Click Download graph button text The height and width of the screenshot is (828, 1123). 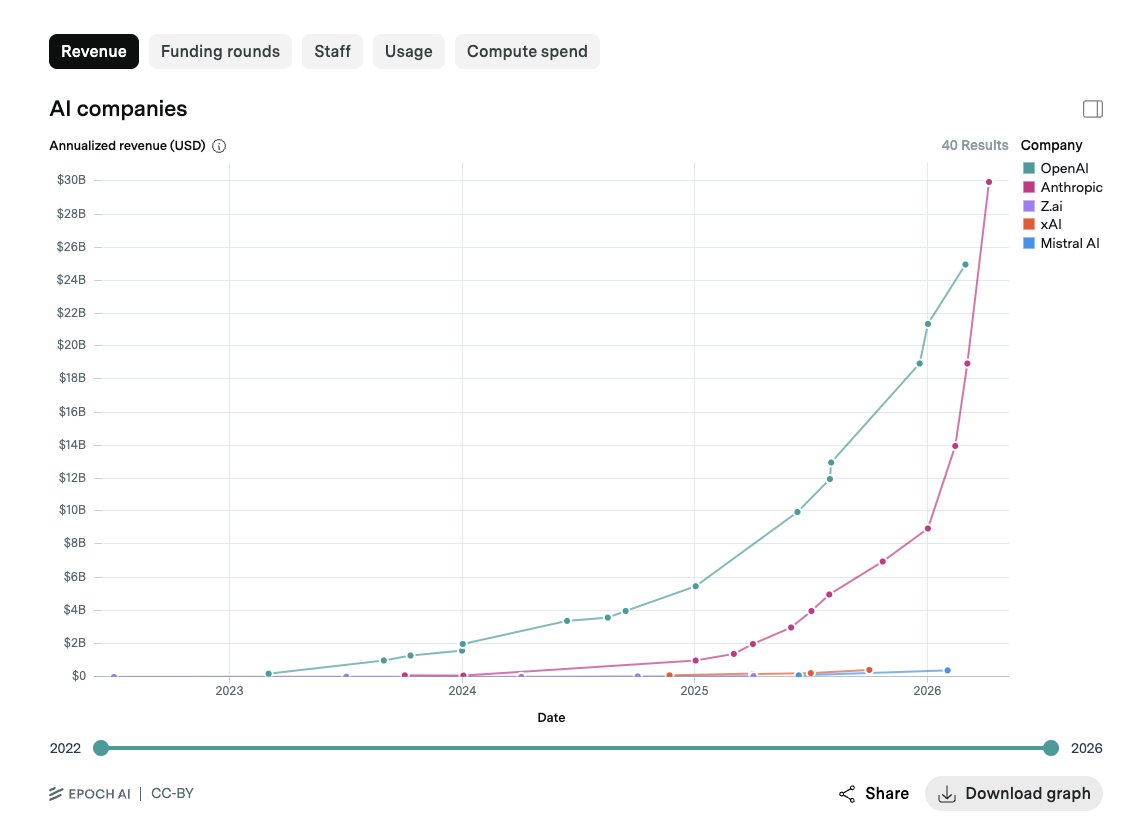(x=1028, y=794)
